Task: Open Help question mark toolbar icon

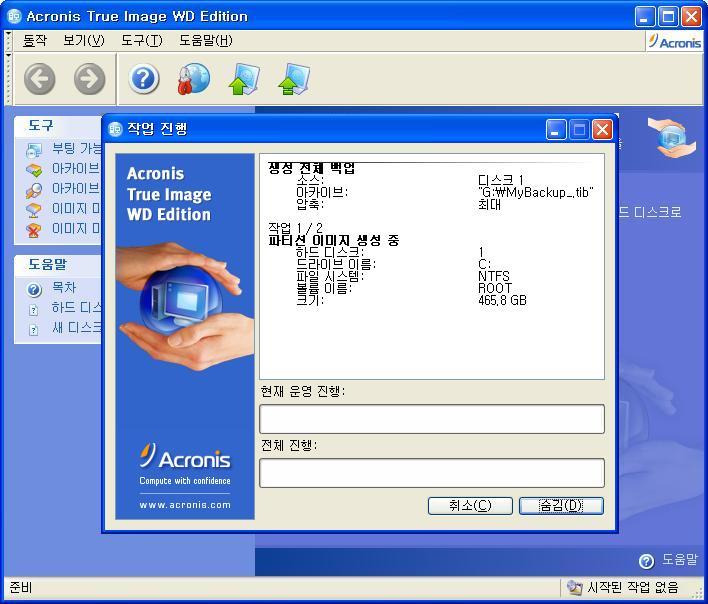Action: click(144, 79)
